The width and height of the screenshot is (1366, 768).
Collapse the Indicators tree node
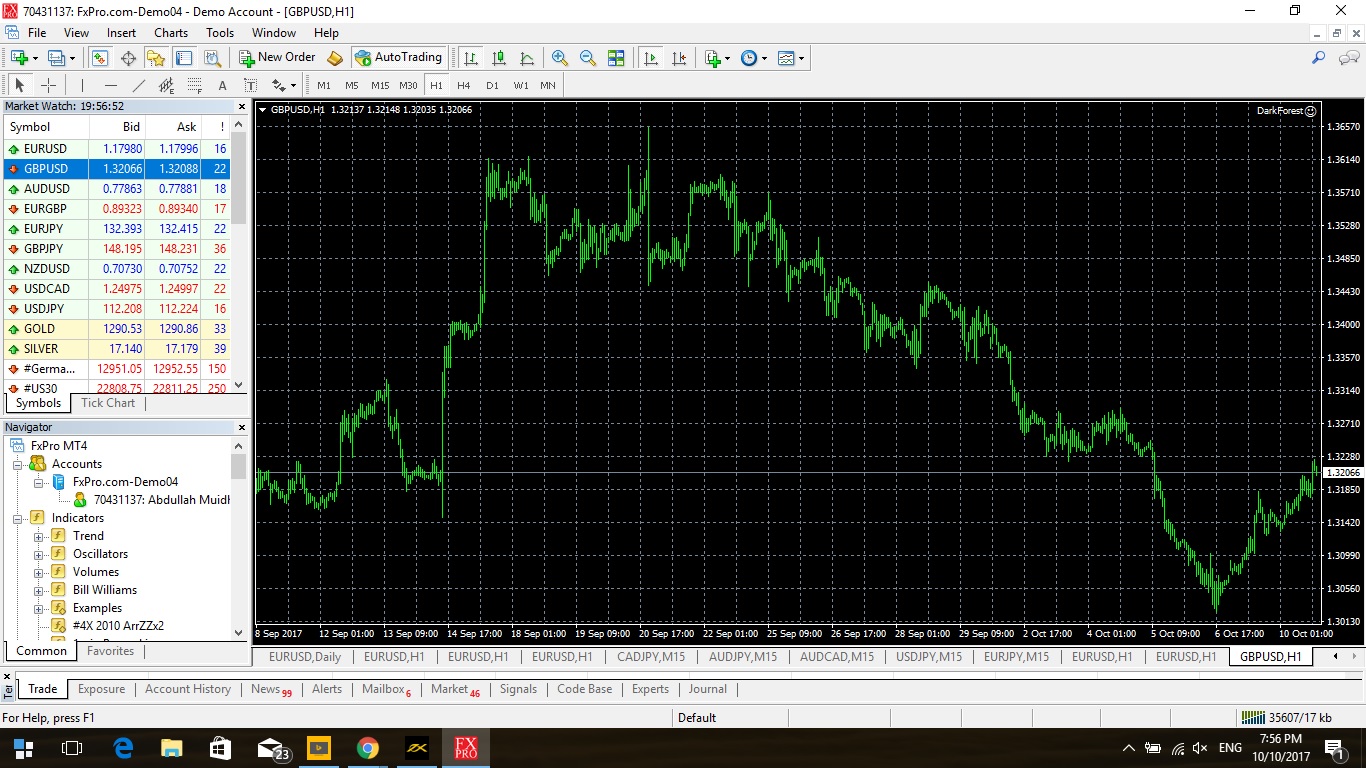(18, 518)
